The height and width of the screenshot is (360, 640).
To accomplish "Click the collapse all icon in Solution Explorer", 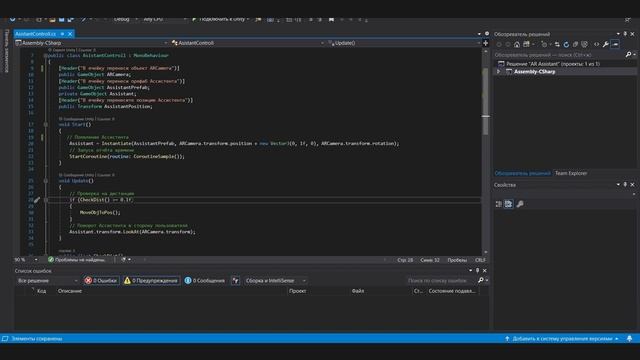I will [576, 44].
